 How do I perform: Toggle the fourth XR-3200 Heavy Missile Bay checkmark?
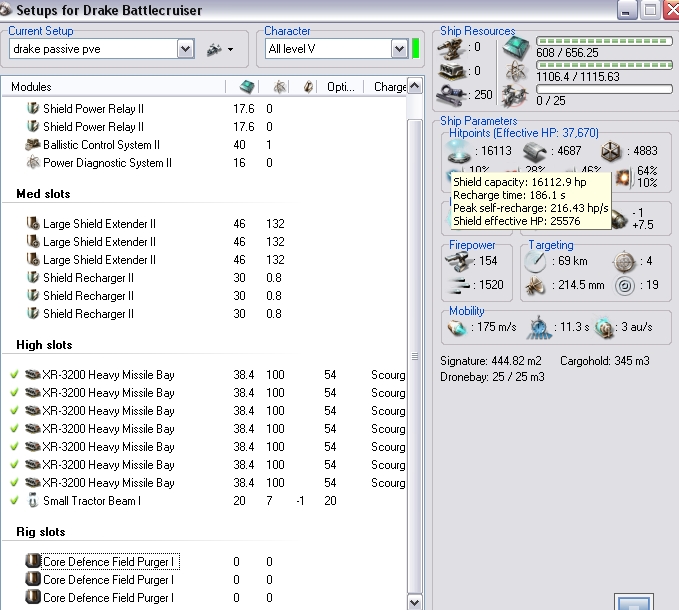(14, 429)
